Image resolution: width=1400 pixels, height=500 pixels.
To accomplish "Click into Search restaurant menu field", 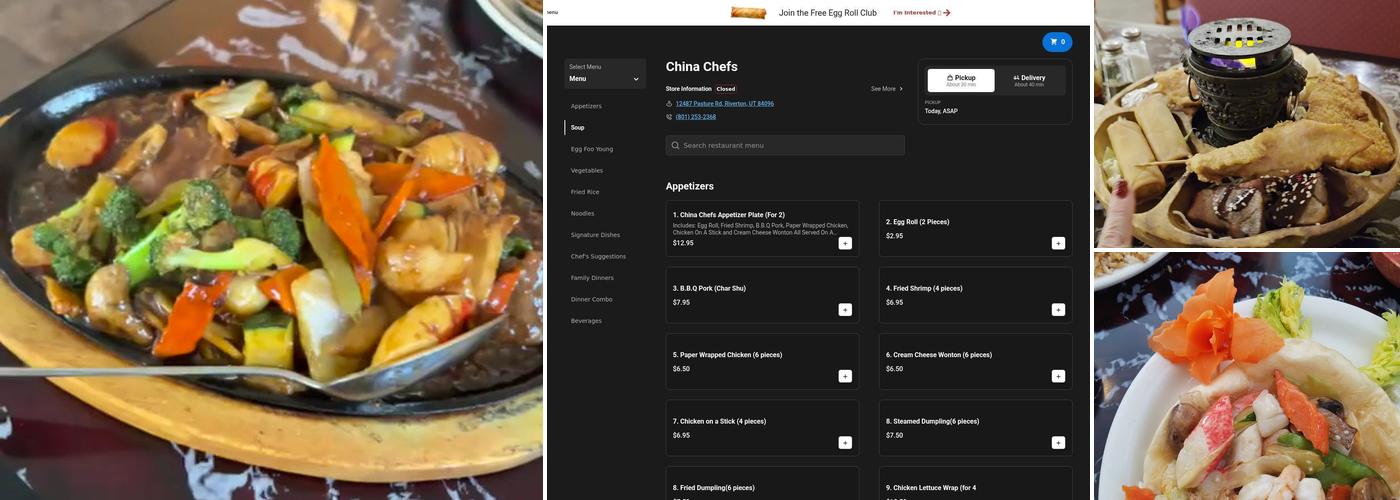I will (x=785, y=146).
